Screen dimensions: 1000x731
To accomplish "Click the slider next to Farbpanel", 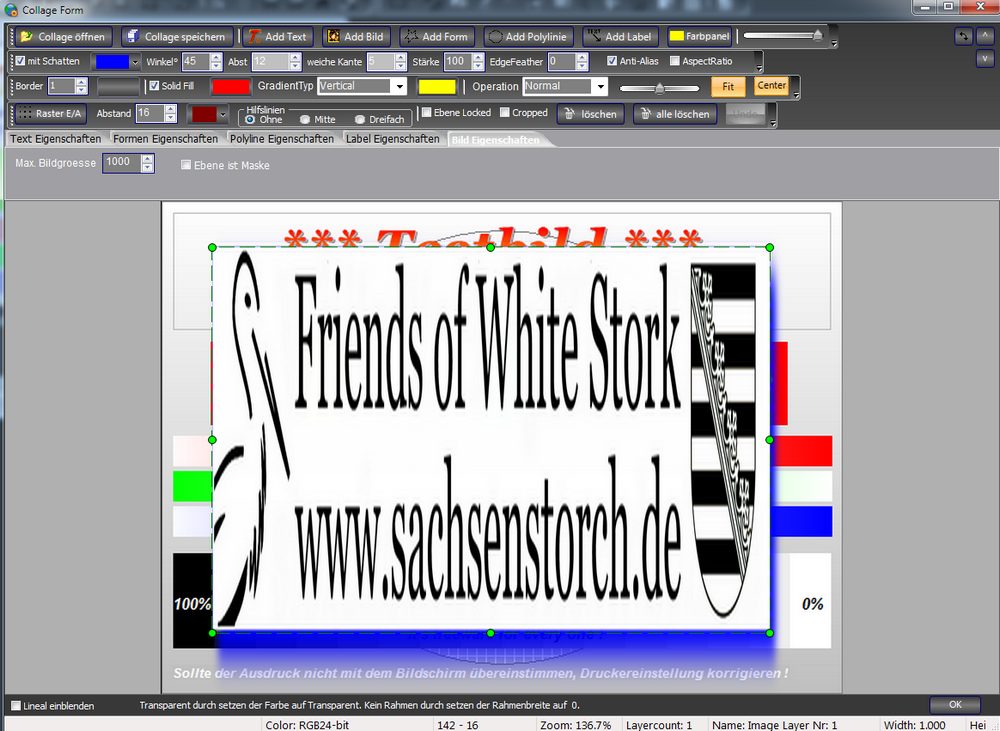I will click(783, 36).
